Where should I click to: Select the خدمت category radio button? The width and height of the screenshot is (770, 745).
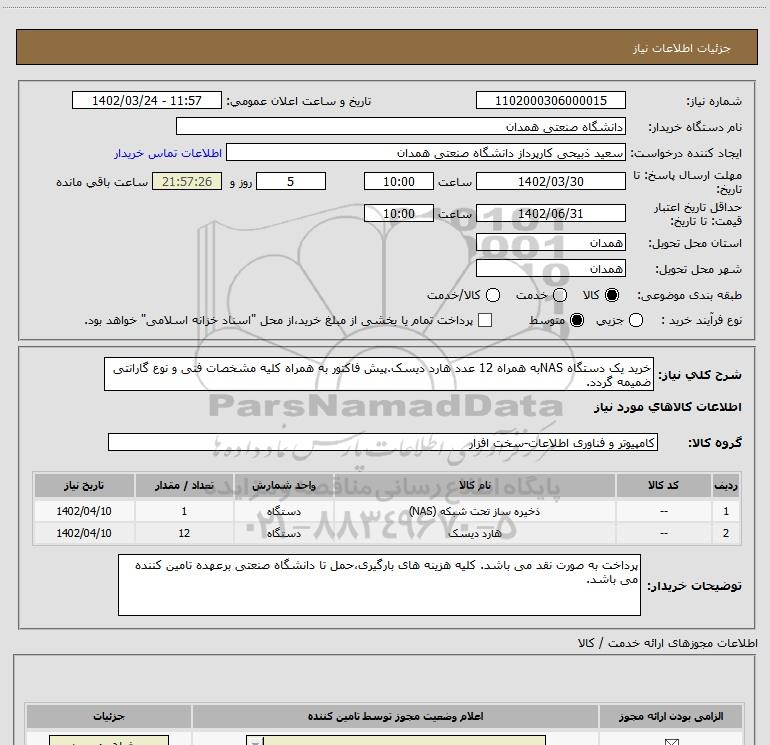coord(560,295)
